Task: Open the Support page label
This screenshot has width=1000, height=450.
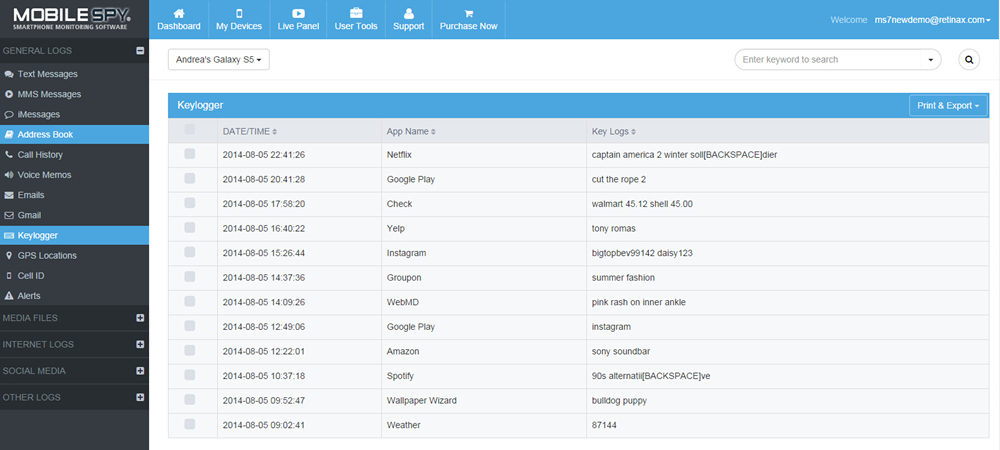Action: [409, 26]
